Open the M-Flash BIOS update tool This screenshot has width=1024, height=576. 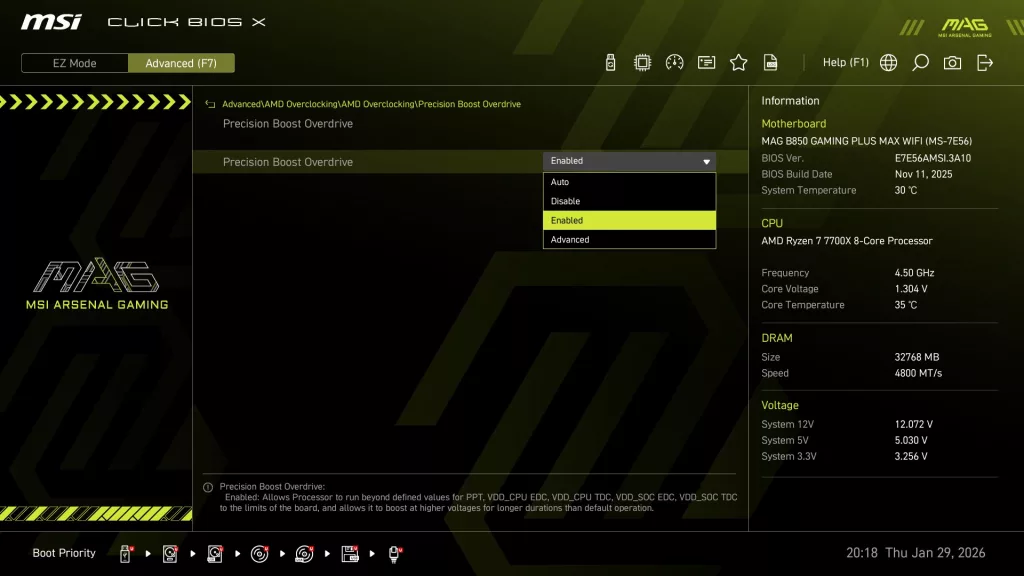(x=610, y=61)
